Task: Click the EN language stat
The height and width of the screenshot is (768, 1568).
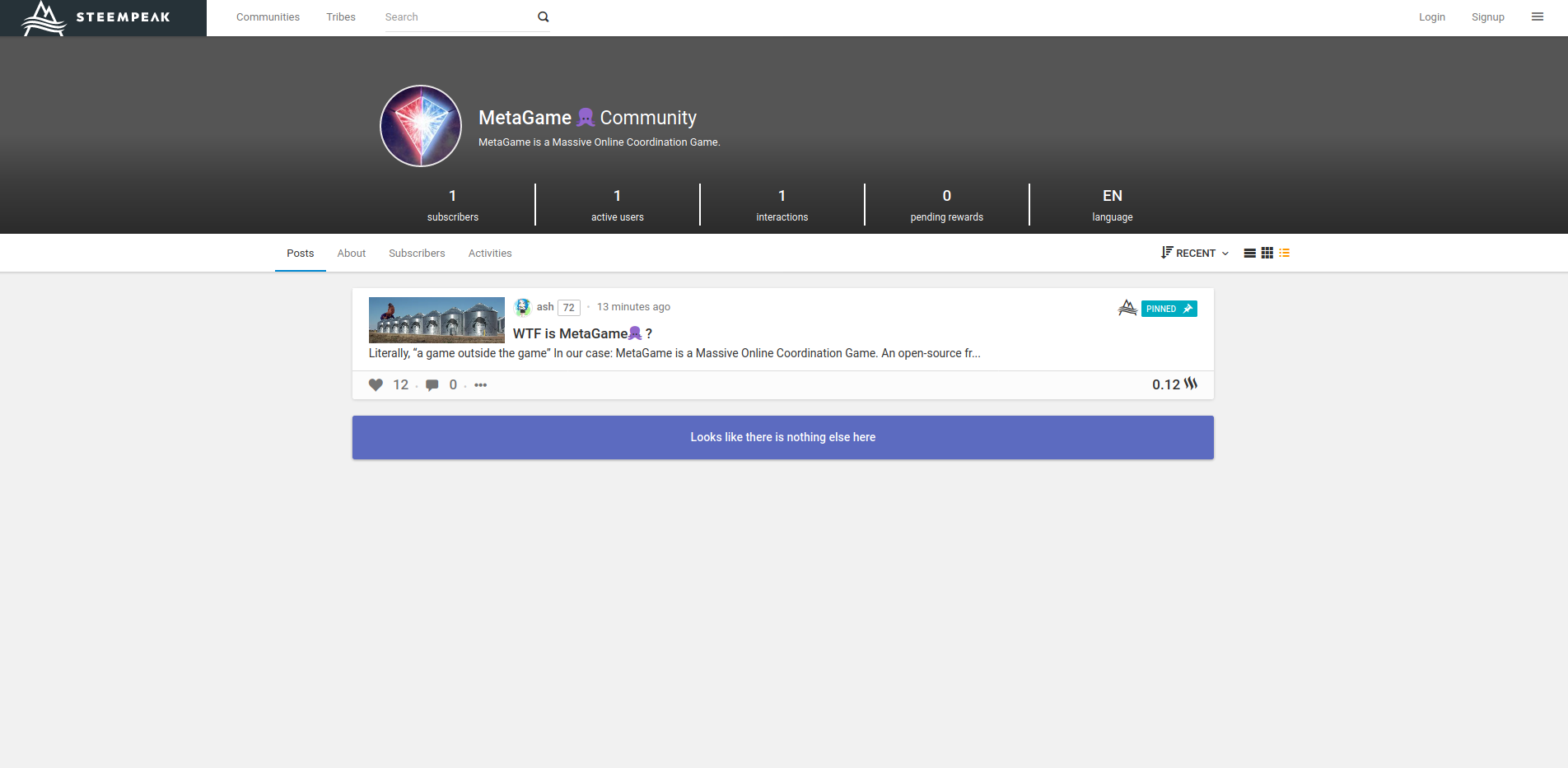Action: click(x=1113, y=204)
